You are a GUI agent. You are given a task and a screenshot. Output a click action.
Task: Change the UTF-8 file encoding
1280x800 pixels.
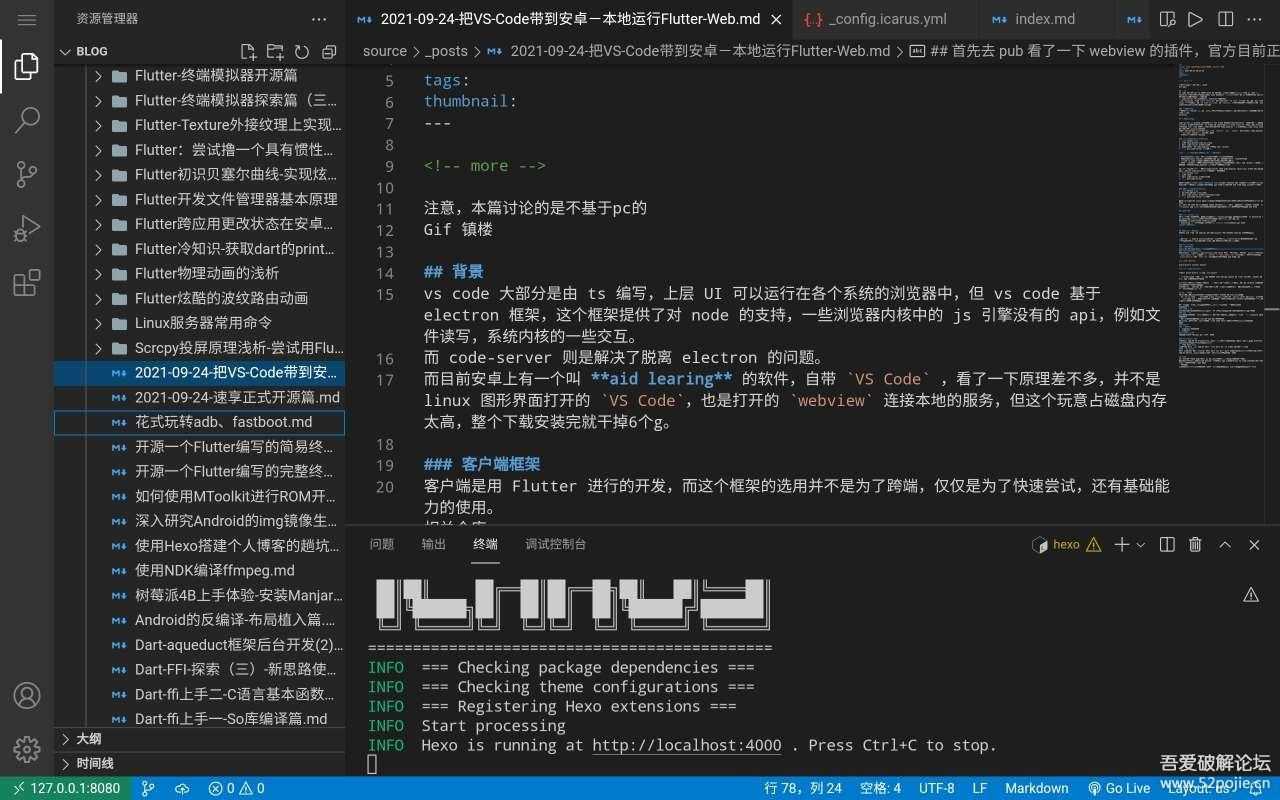point(937,788)
